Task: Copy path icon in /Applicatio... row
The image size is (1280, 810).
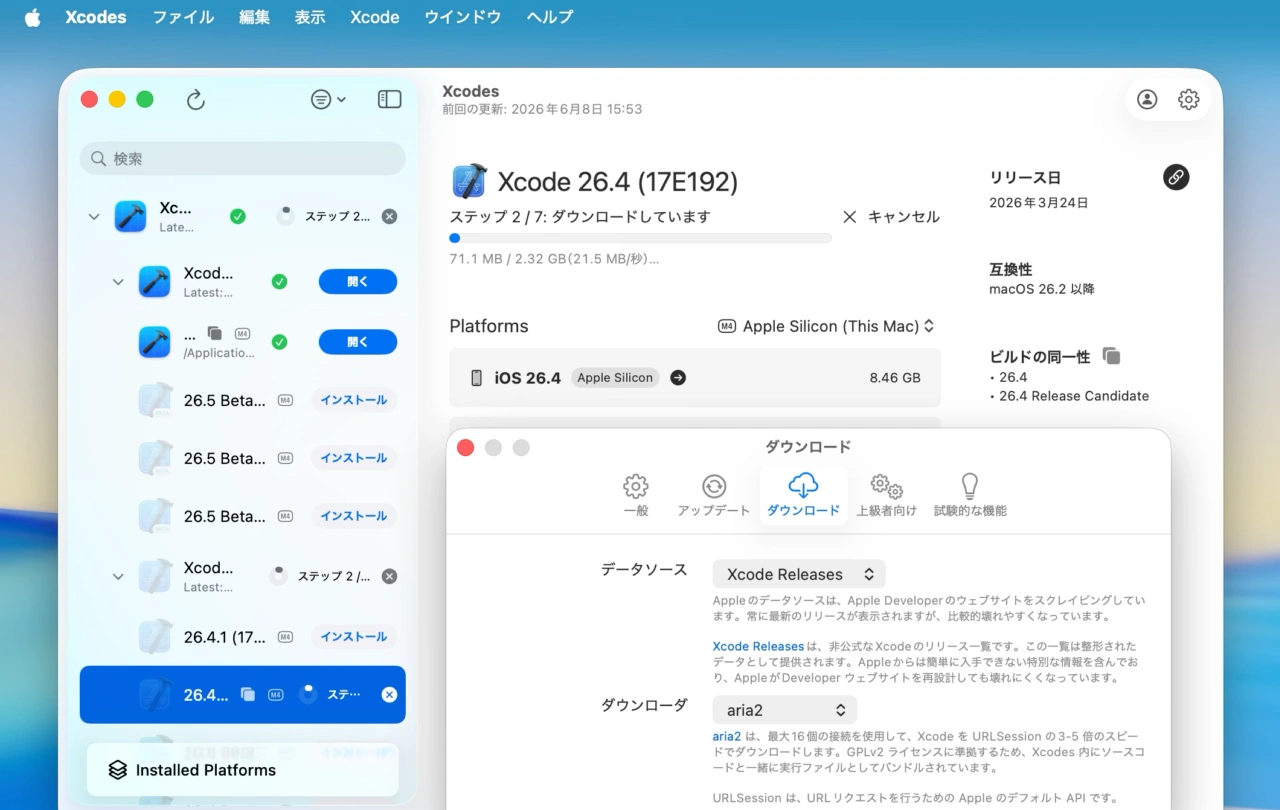Action: click(x=214, y=333)
